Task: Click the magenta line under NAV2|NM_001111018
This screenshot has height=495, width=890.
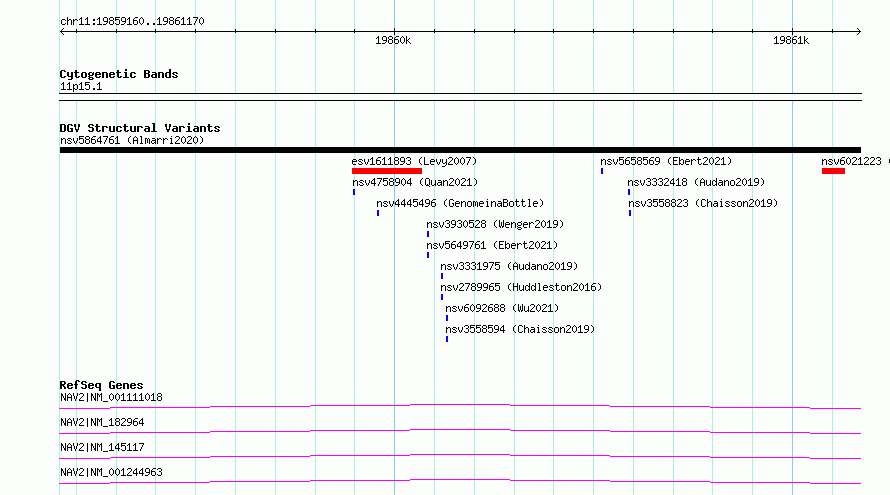Action: tap(460, 406)
